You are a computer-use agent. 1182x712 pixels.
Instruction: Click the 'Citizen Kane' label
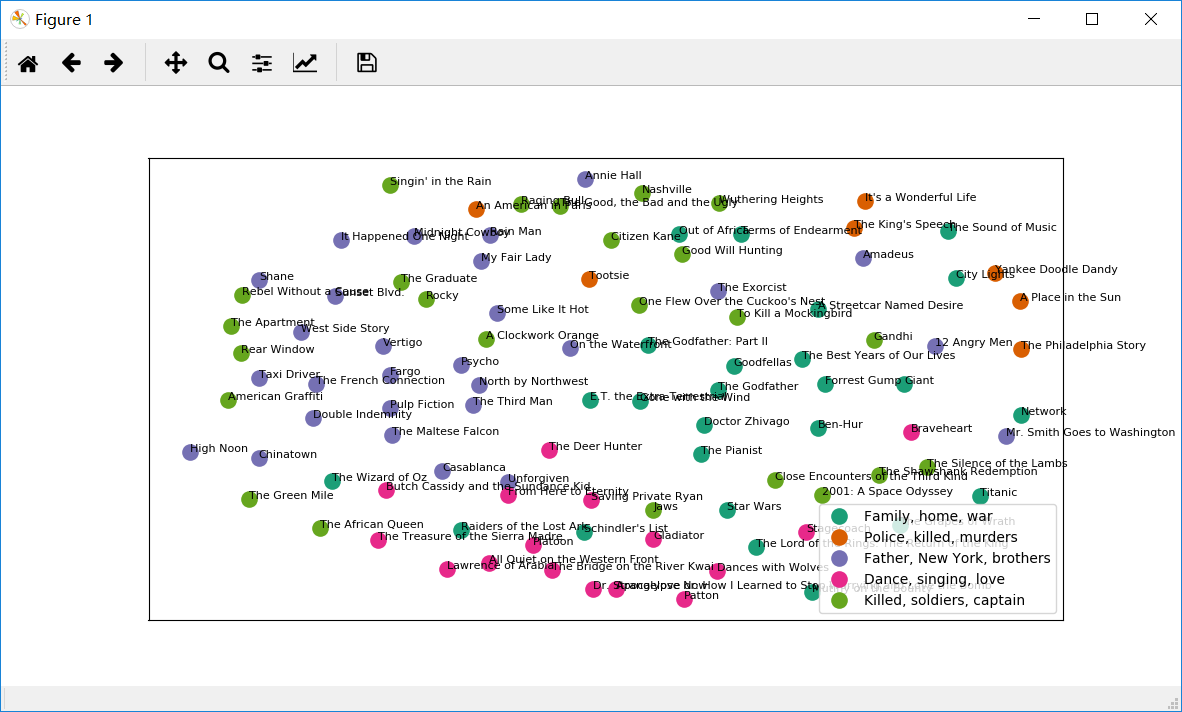click(646, 236)
